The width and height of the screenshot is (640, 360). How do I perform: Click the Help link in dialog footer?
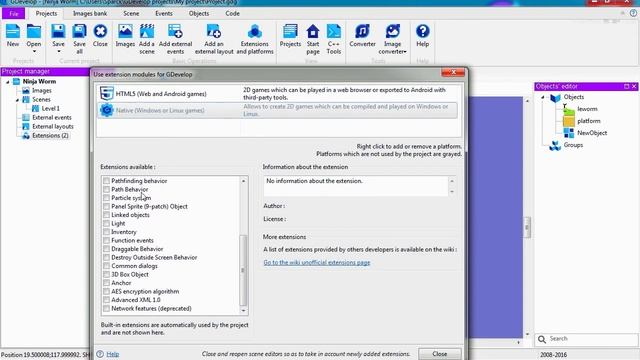pyautogui.click(x=113, y=354)
